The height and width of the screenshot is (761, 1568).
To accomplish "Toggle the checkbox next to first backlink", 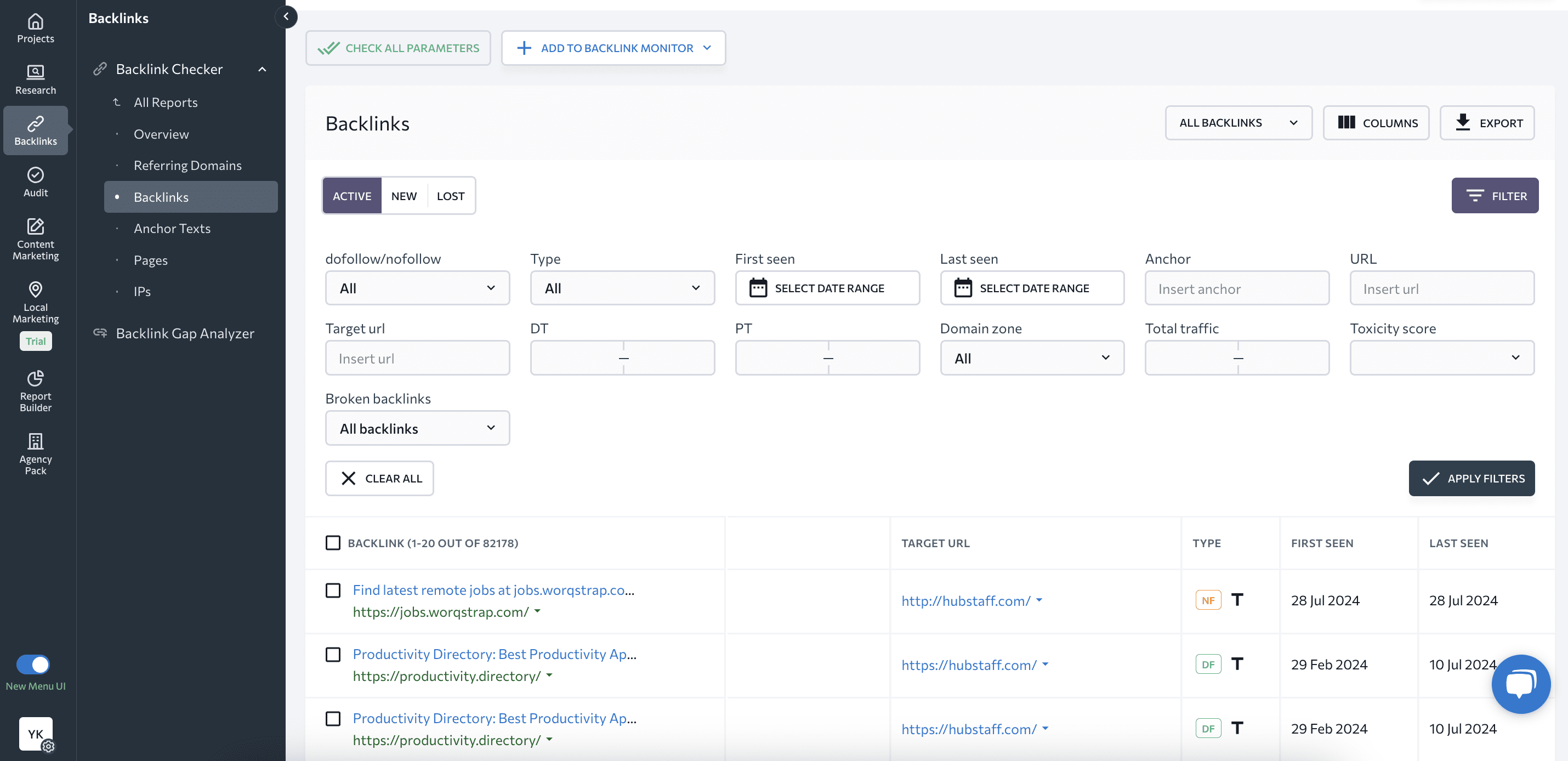I will point(332,591).
